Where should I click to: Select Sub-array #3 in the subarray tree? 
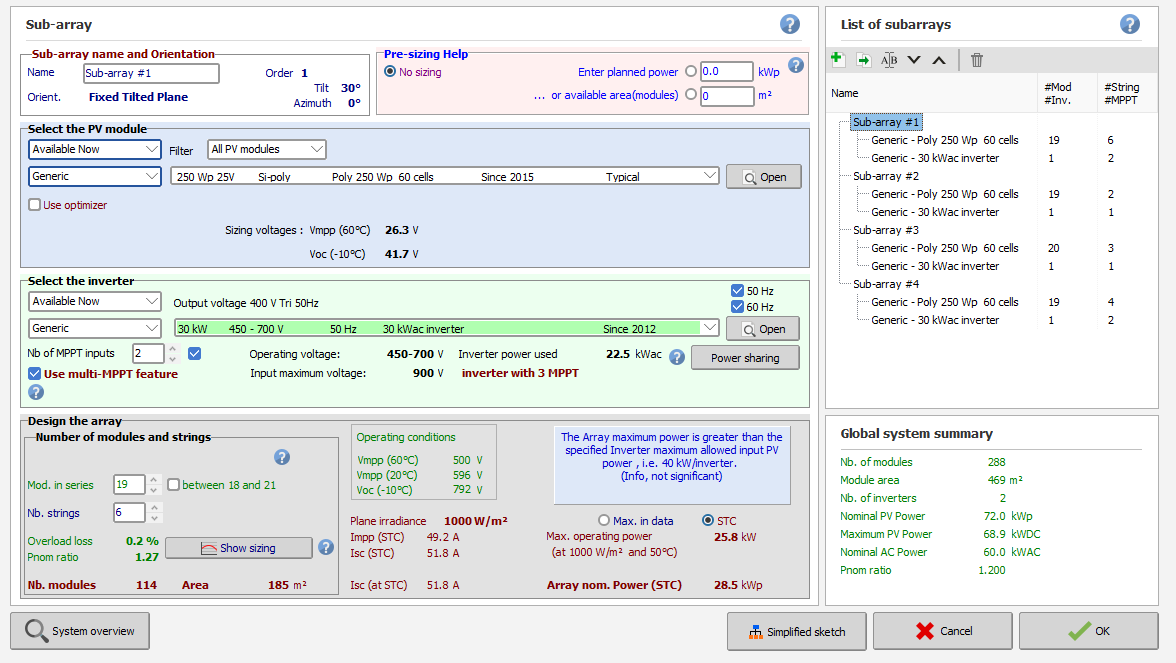(x=886, y=230)
